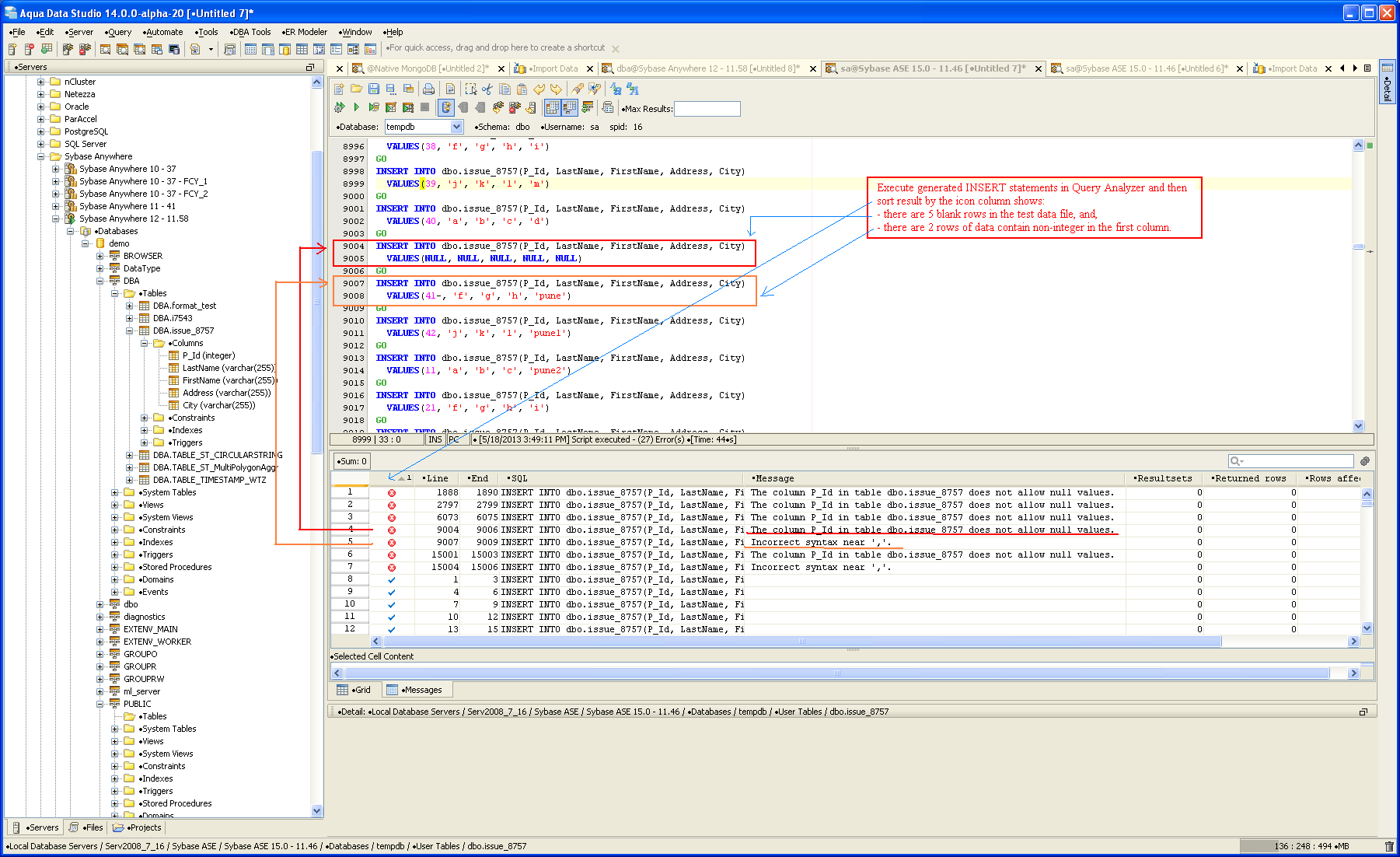
Task: Click the Open folder icon in editor toolbar
Action: click(x=356, y=89)
